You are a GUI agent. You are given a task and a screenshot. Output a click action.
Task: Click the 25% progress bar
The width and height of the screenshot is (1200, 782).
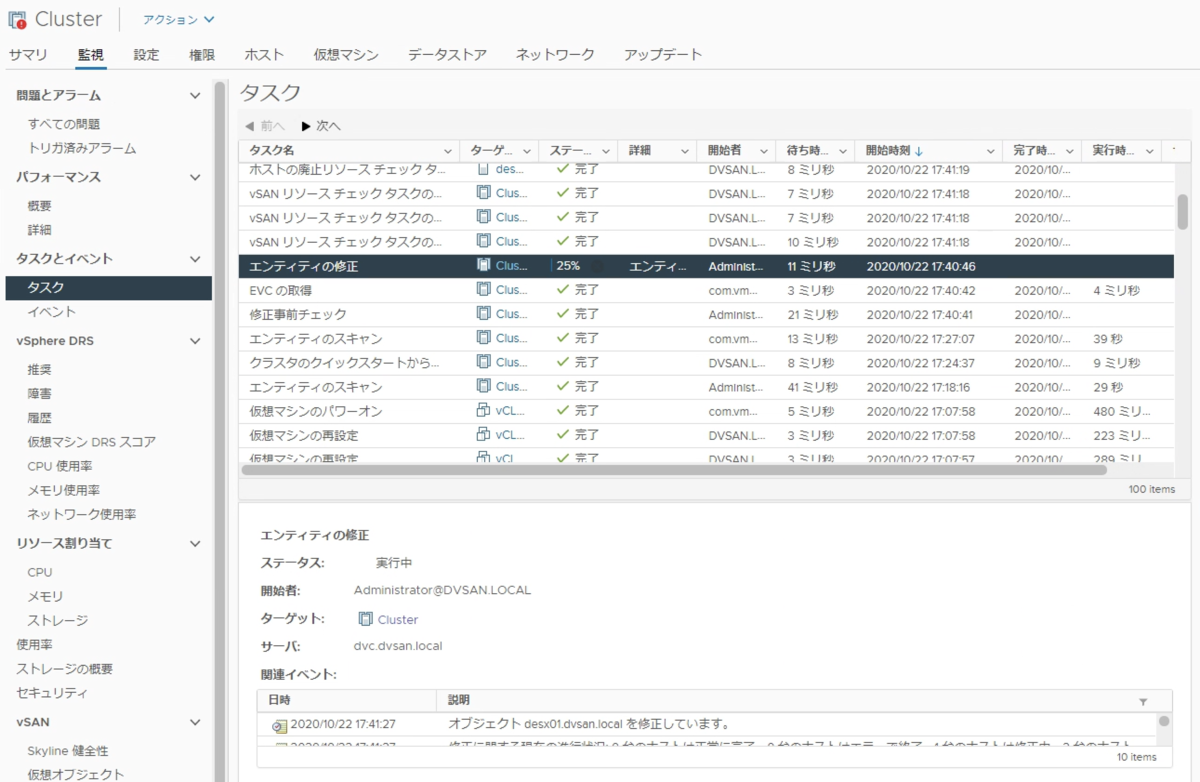pyautogui.click(x=580, y=266)
